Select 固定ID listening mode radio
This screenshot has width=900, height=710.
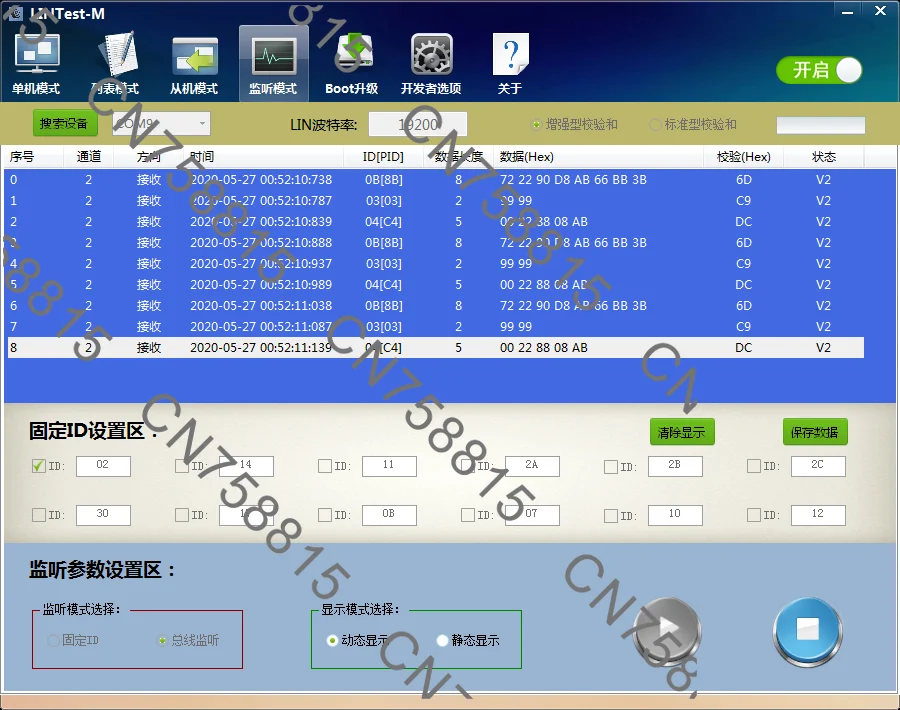[x=53, y=640]
